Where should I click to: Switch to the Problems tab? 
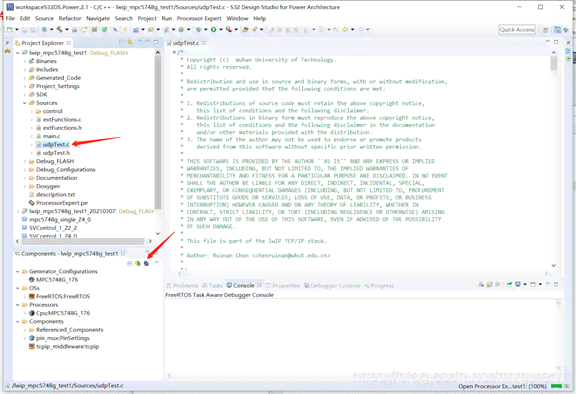point(182,286)
